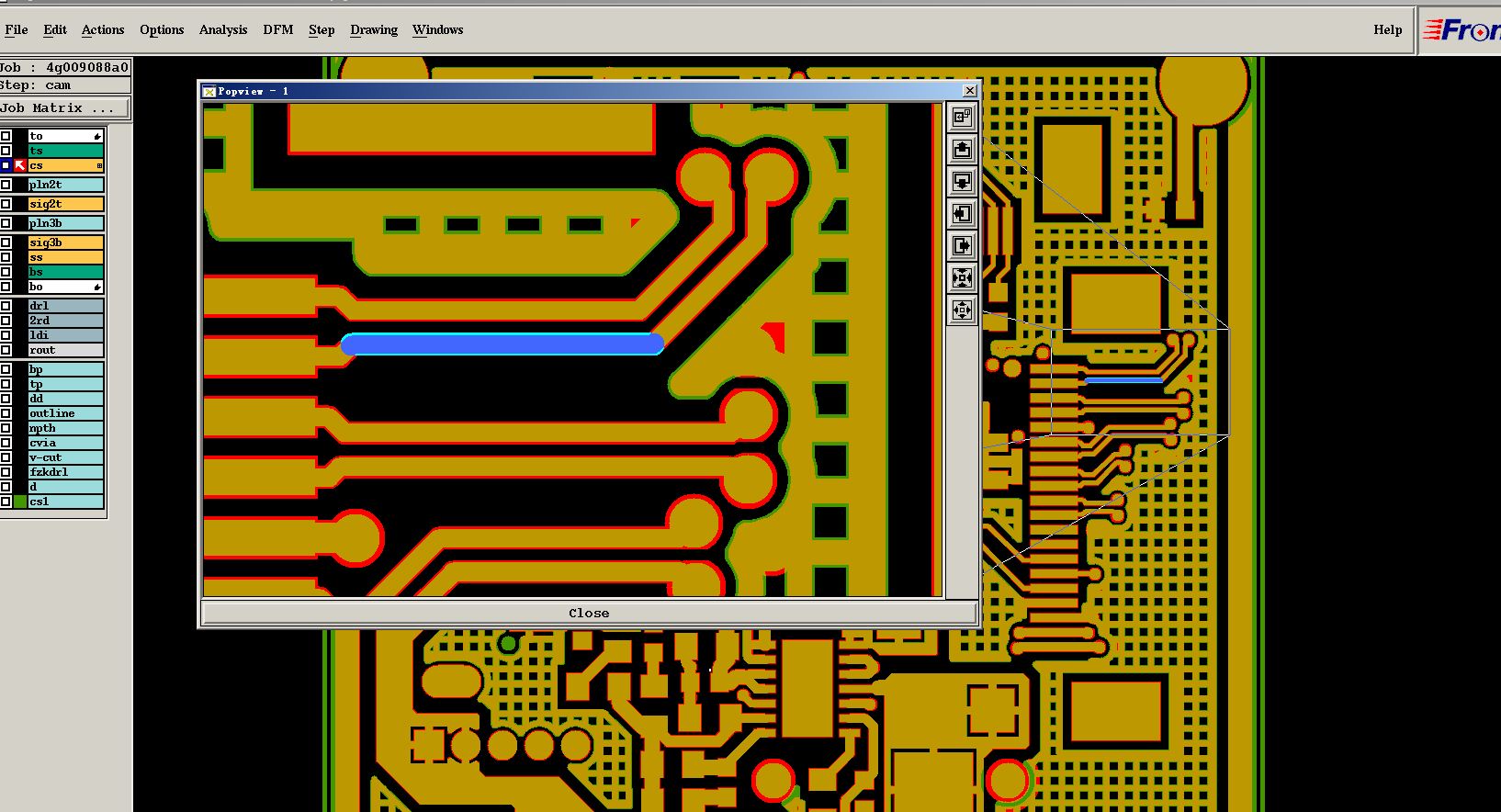Select the rout layer row
The image size is (1501, 812).
tap(65, 350)
